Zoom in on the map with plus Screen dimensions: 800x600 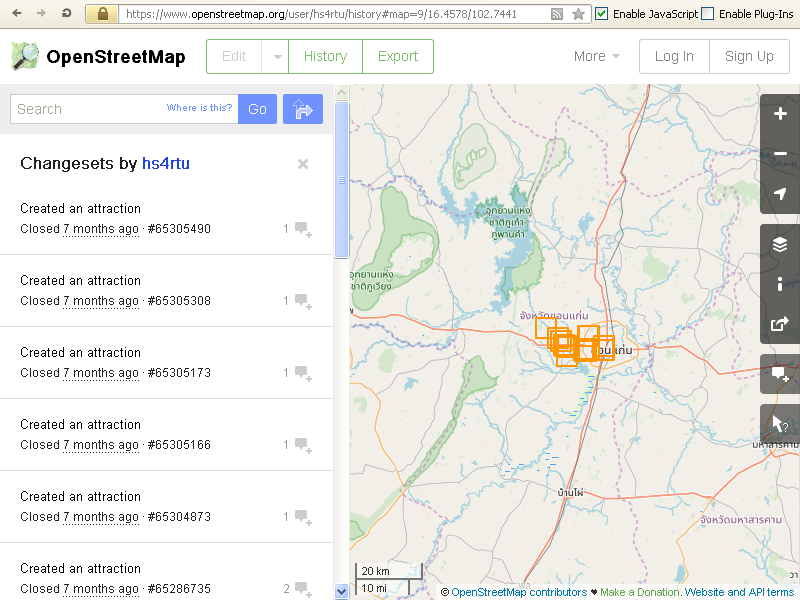780,114
